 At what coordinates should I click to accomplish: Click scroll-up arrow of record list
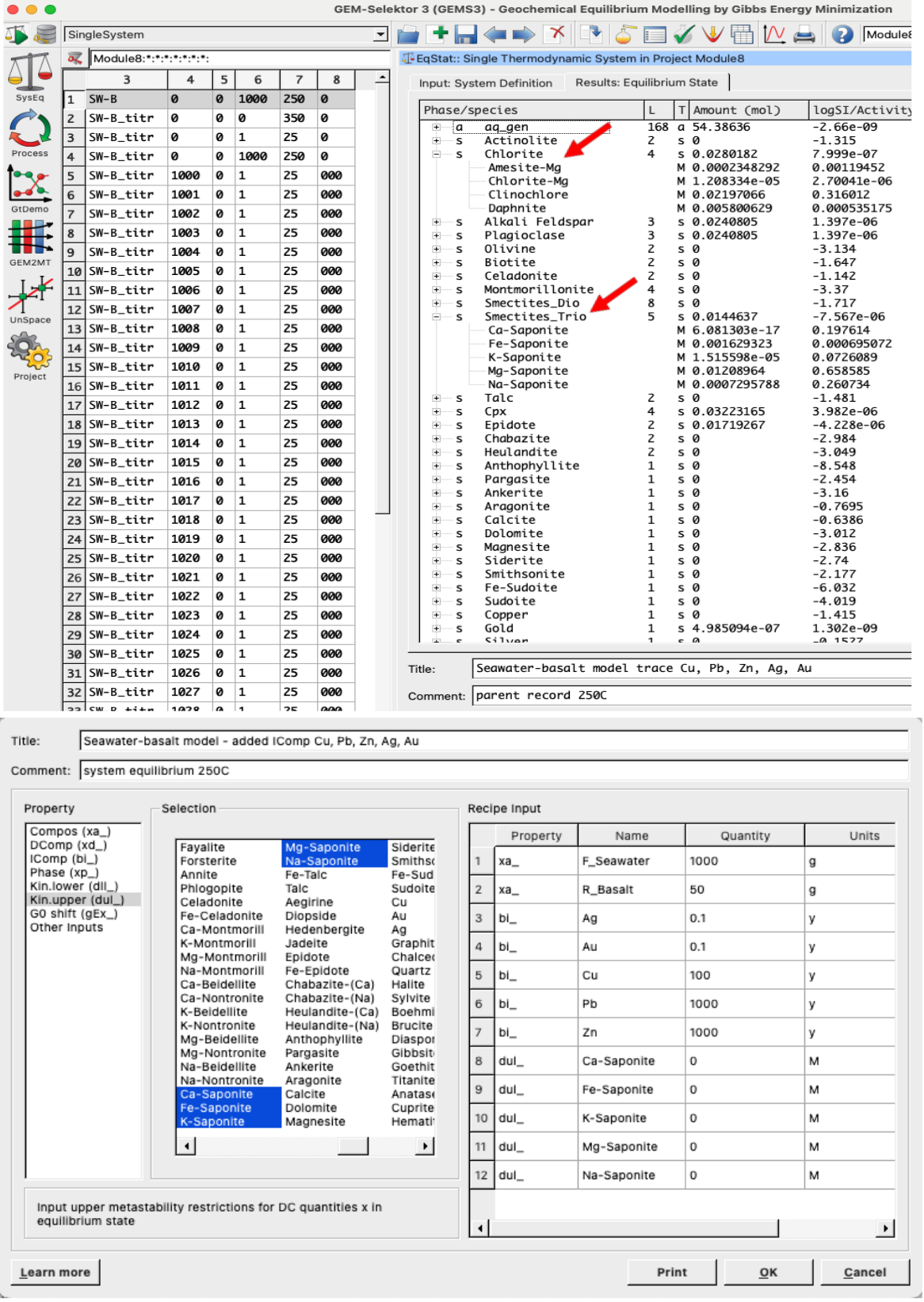(x=383, y=78)
